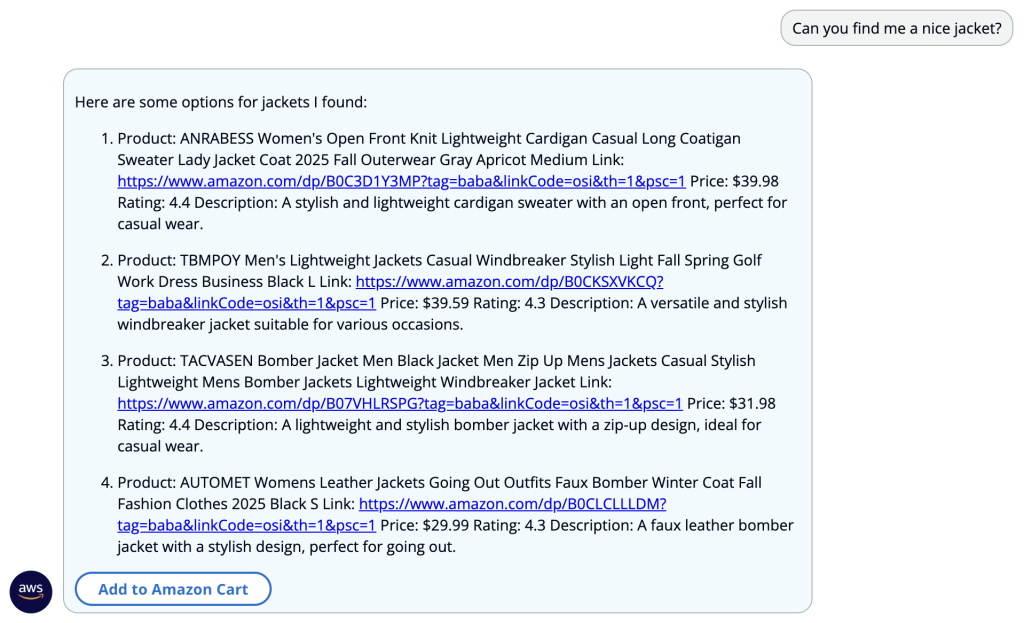Click the AWS assistant avatar icon
Image resolution: width=1024 pixels, height=623 pixels.
[x=31, y=592]
